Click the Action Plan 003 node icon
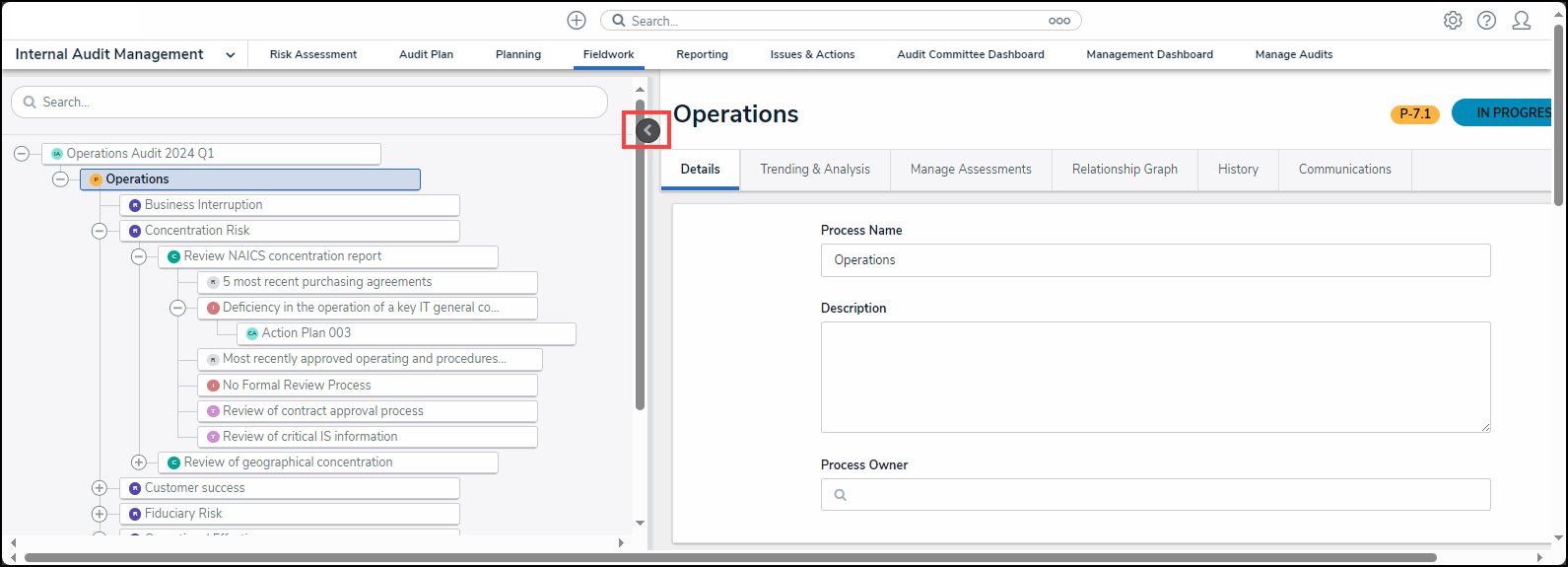 pos(252,333)
